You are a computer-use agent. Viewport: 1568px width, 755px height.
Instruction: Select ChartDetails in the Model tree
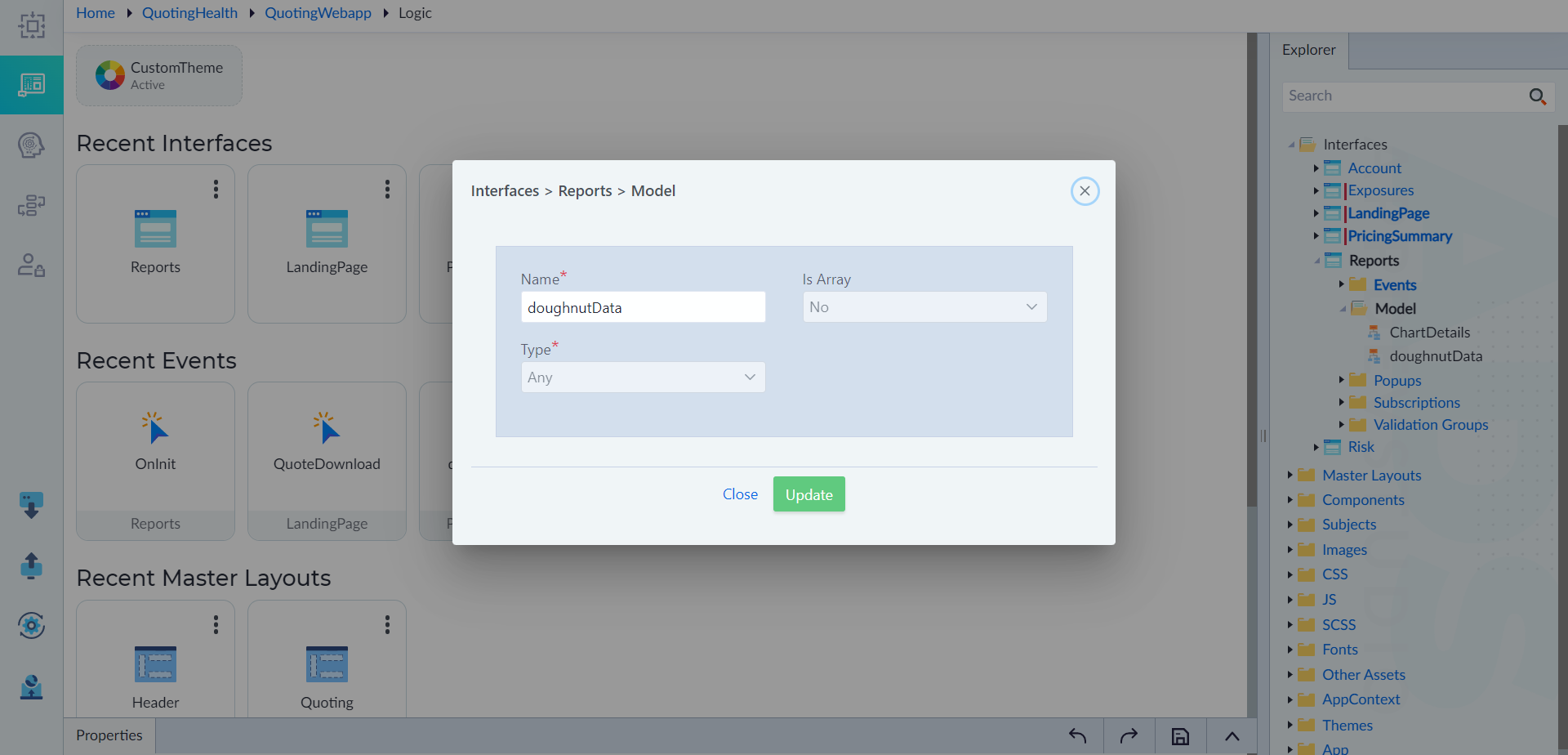click(1429, 333)
